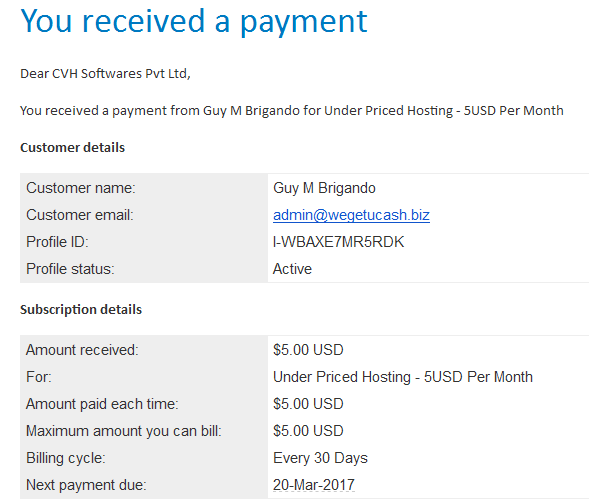Click the 'Dear CVH Softwares Pvt Ltd' greeting
Screen dimensions: 589x501
(106, 74)
